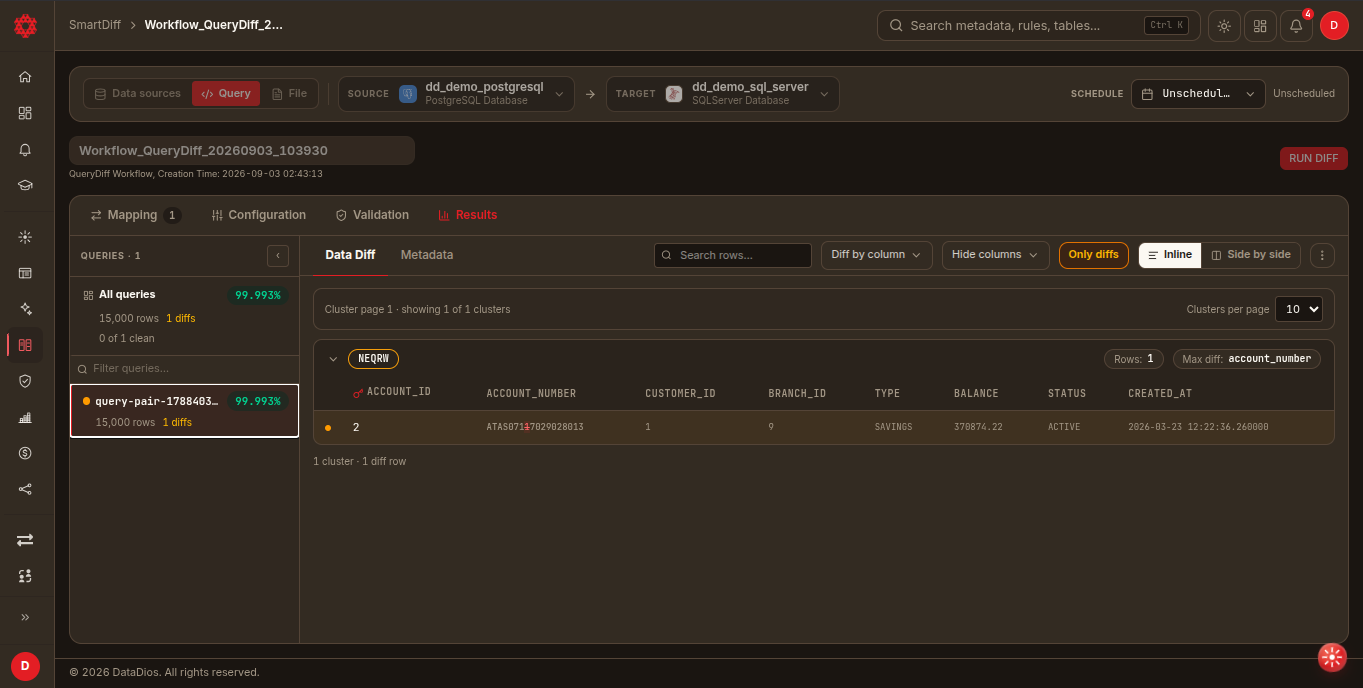The width and height of the screenshot is (1363, 688).
Task: Select the Query mode toggle
Action: click(x=226, y=94)
